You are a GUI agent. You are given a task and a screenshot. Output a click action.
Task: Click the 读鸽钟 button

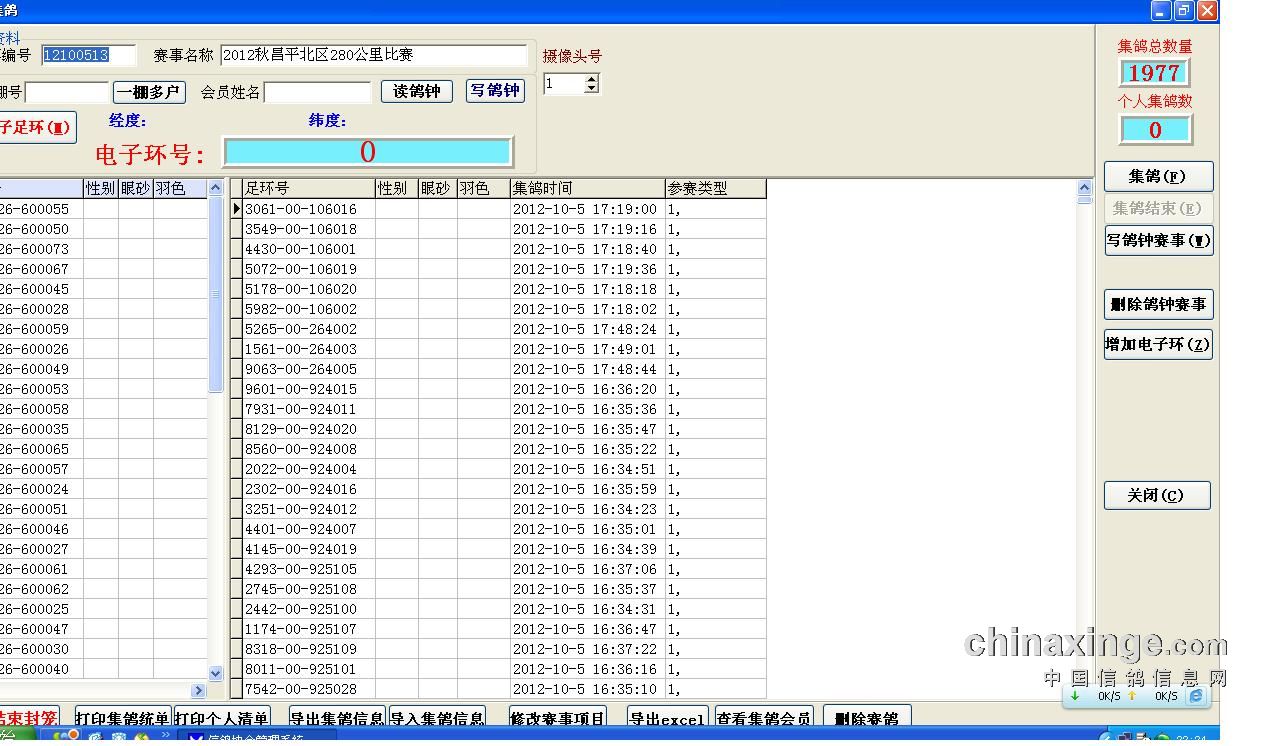pos(416,91)
